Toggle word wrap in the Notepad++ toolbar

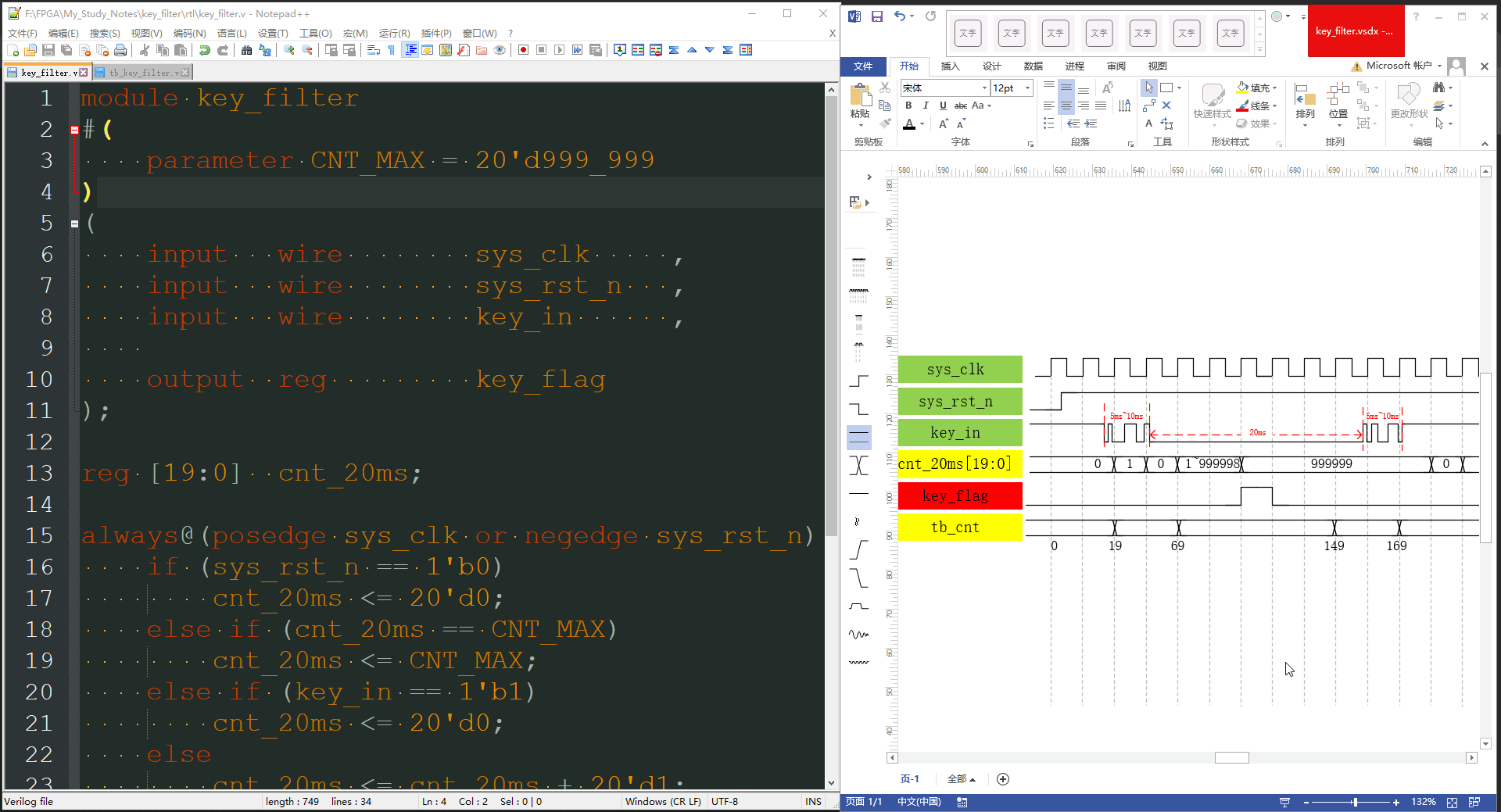pyautogui.click(x=374, y=50)
